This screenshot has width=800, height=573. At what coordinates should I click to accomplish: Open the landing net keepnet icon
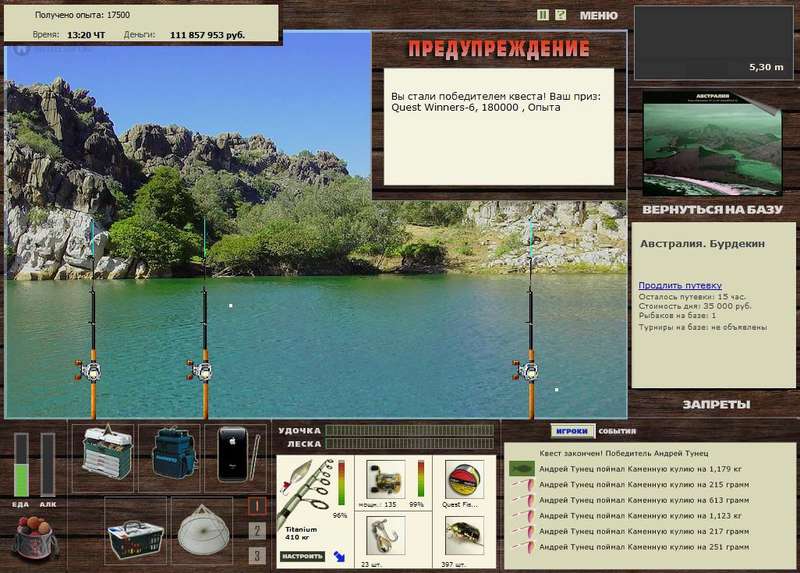(203, 531)
